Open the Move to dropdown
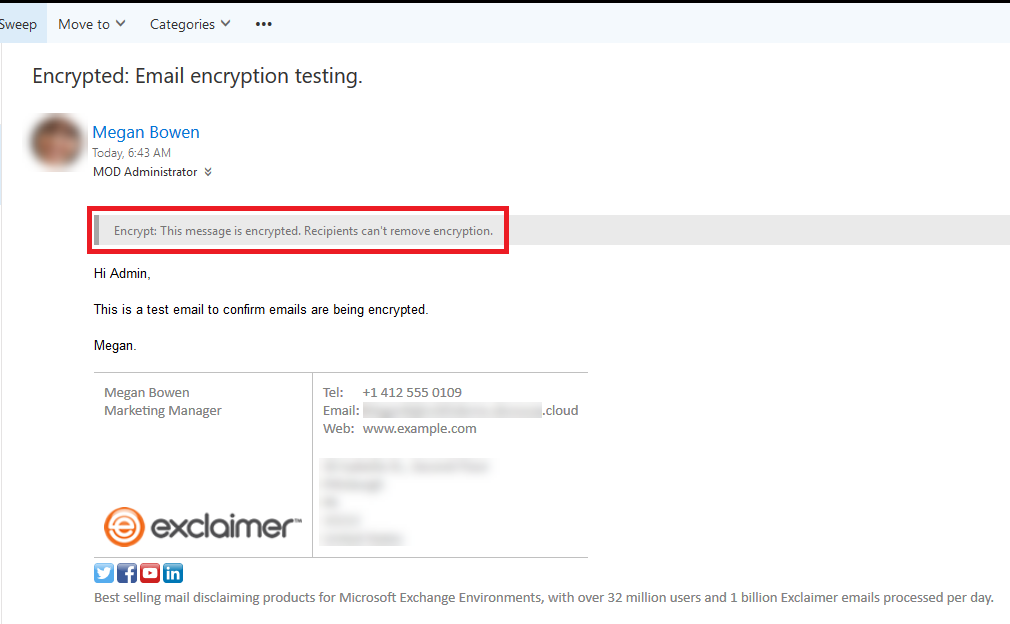 point(91,24)
